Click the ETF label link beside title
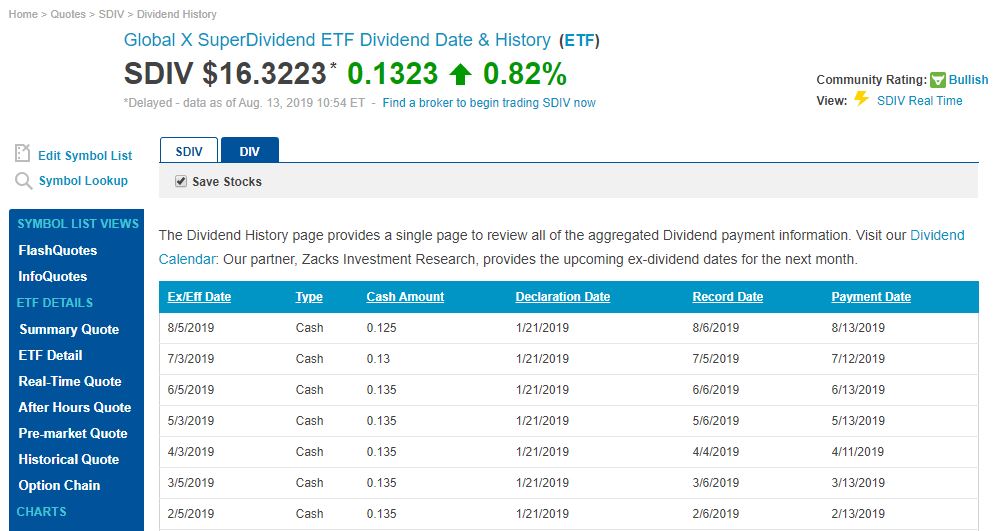The height and width of the screenshot is (531, 994). (x=579, y=41)
